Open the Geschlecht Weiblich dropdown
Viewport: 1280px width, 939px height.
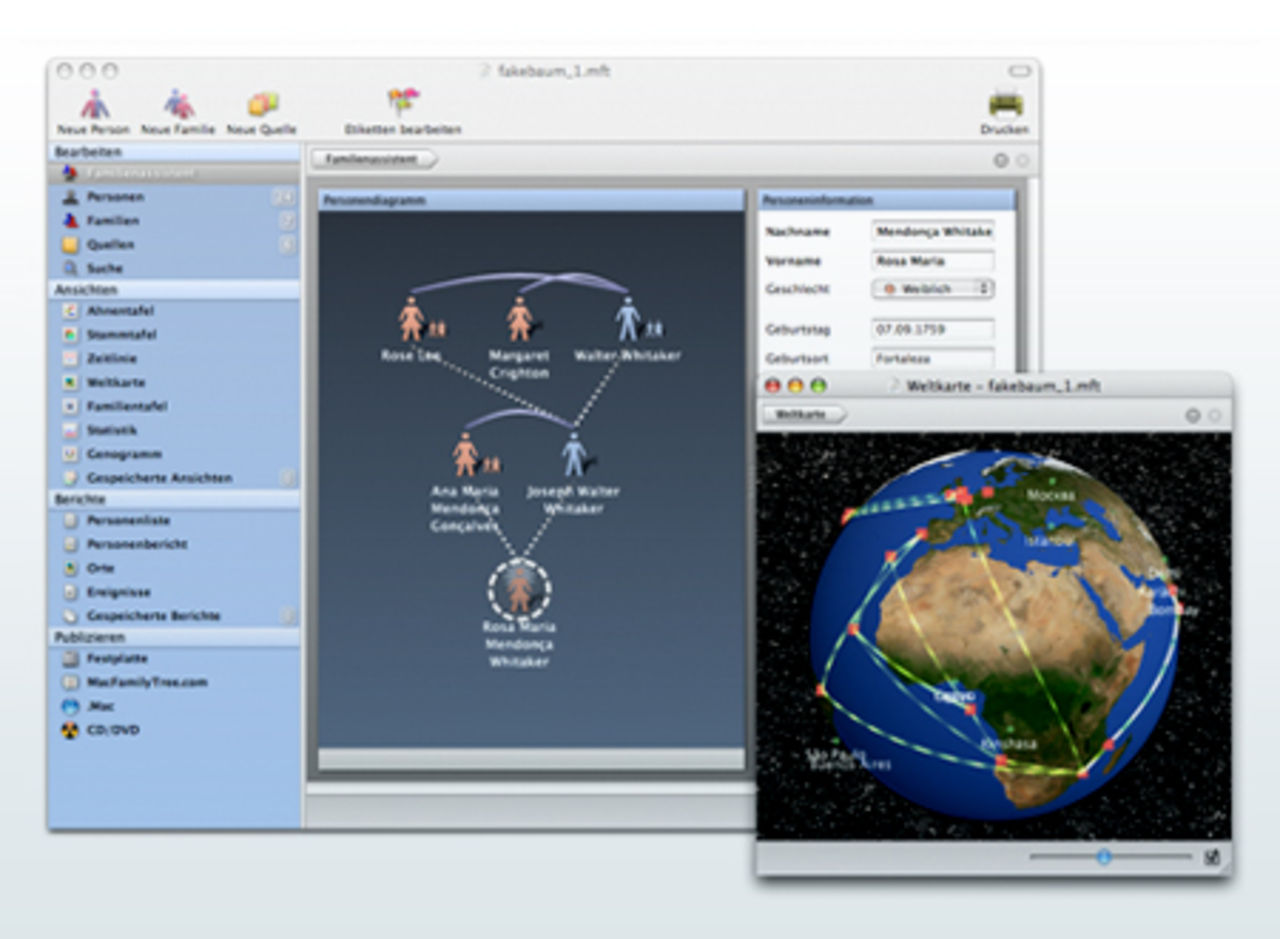coord(932,289)
